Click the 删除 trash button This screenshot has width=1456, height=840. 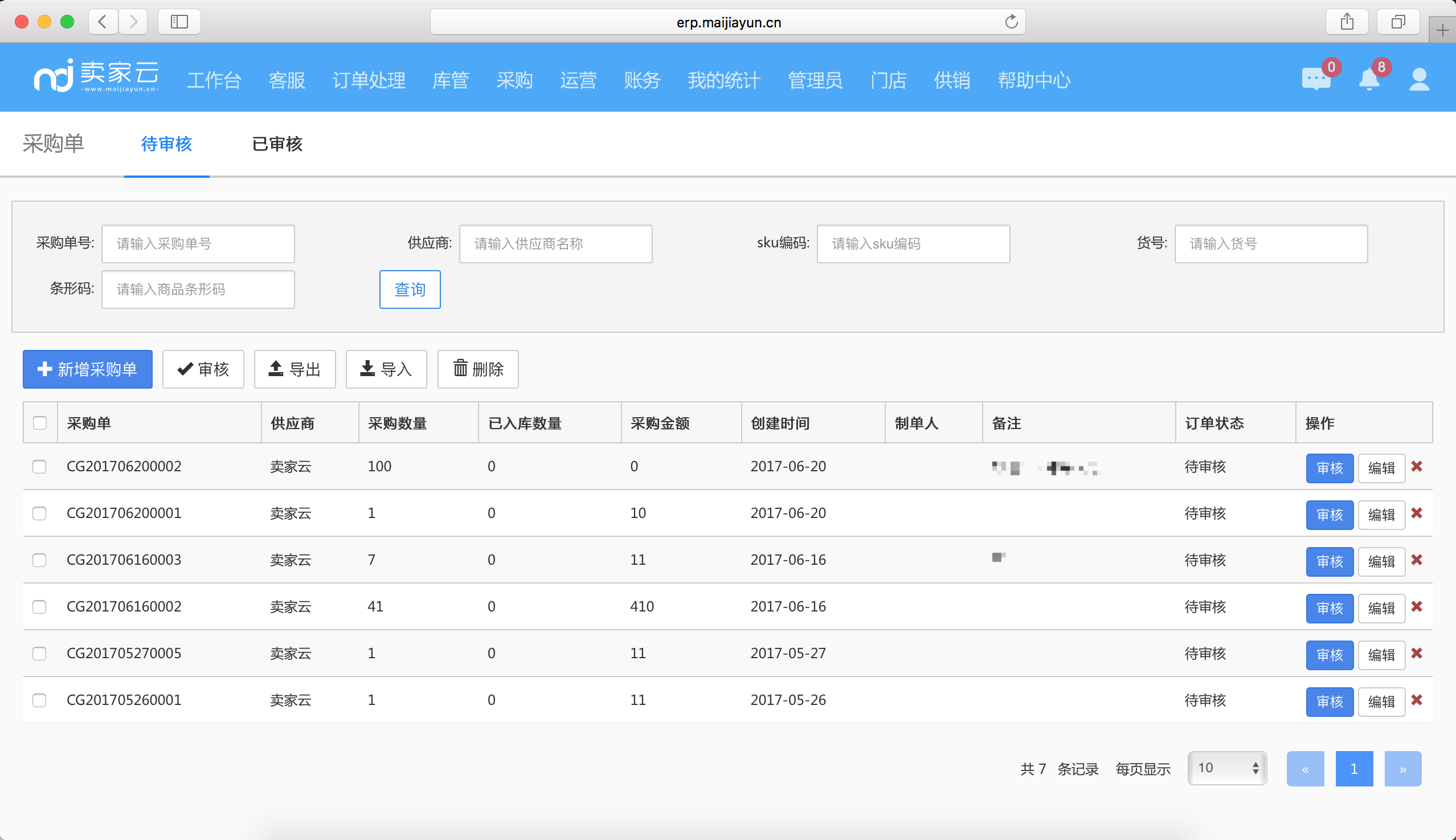click(478, 369)
